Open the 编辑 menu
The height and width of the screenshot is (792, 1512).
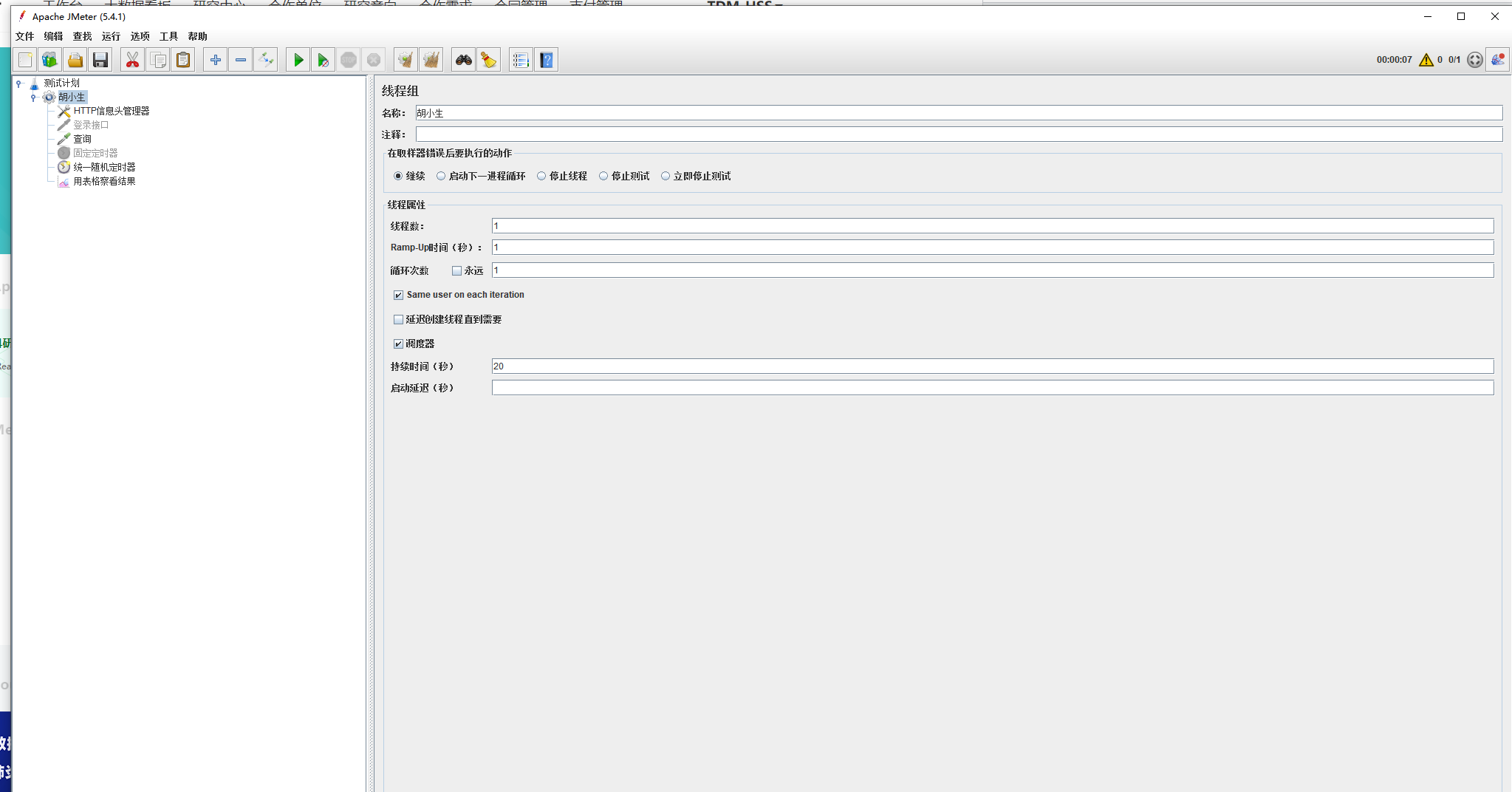click(53, 36)
